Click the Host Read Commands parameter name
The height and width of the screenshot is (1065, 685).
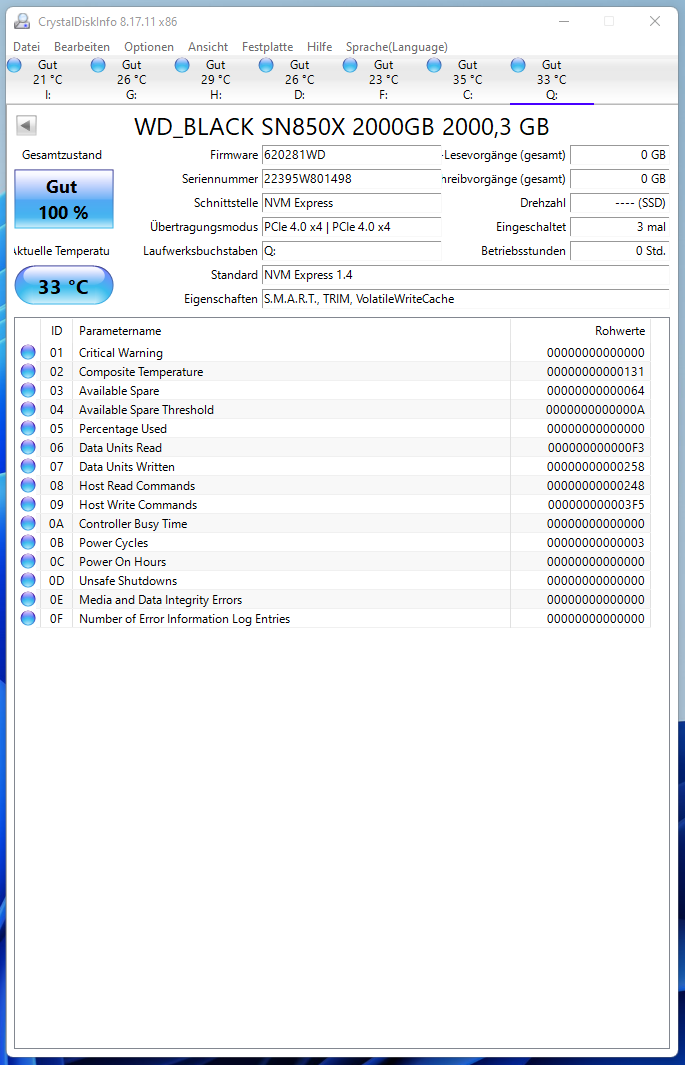coord(136,486)
